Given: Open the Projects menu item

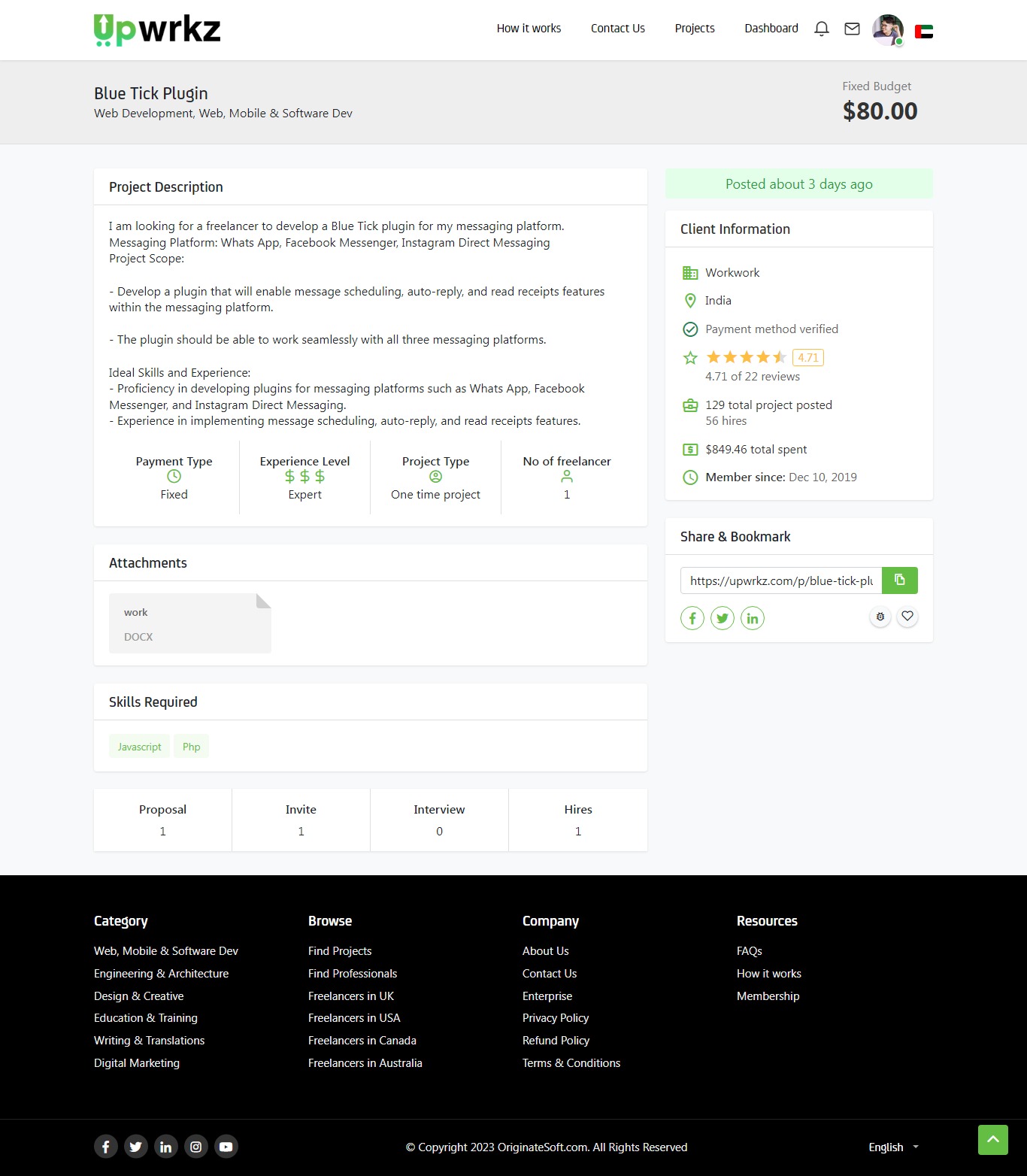Looking at the screenshot, I should (694, 29).
